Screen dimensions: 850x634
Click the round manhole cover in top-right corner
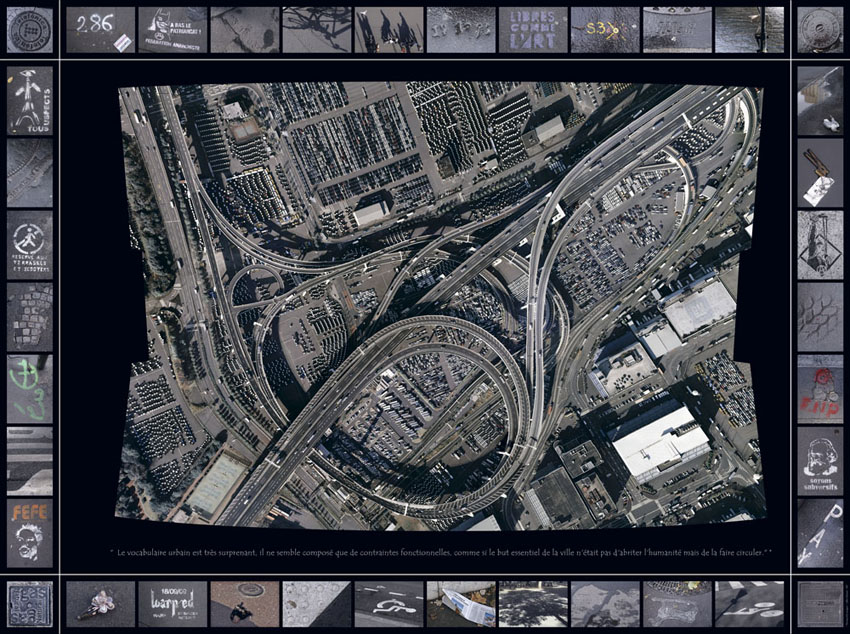point(820,30)
